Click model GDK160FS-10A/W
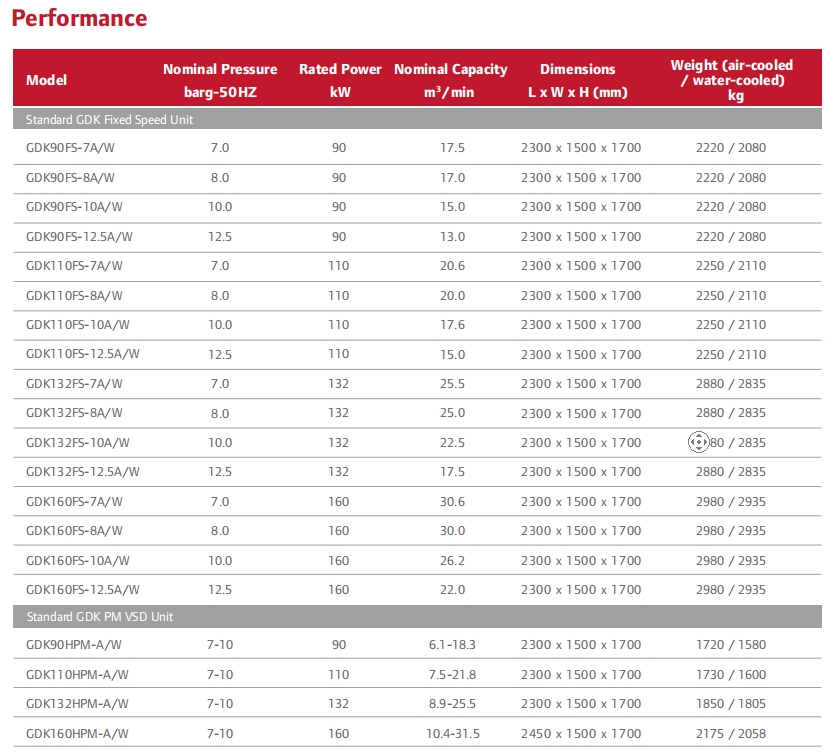 [78, 561]
